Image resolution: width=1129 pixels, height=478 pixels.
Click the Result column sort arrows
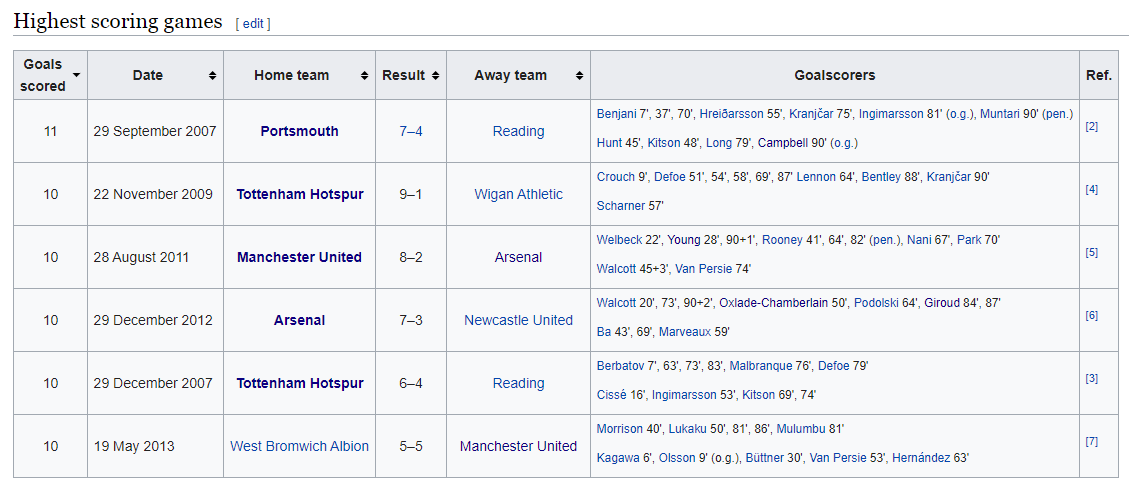coord(435,75)
